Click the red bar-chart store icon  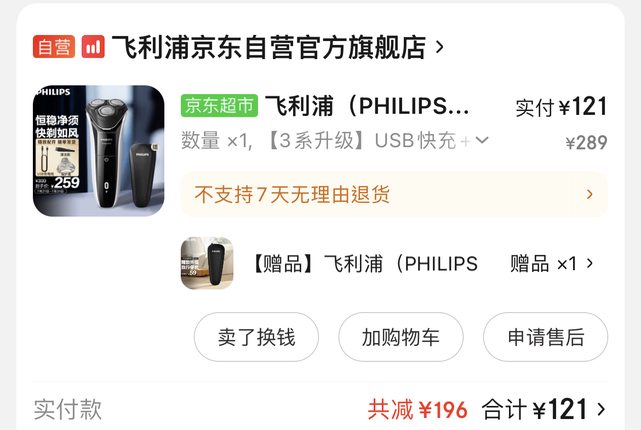pyautogui.click(x=93, y=47)
